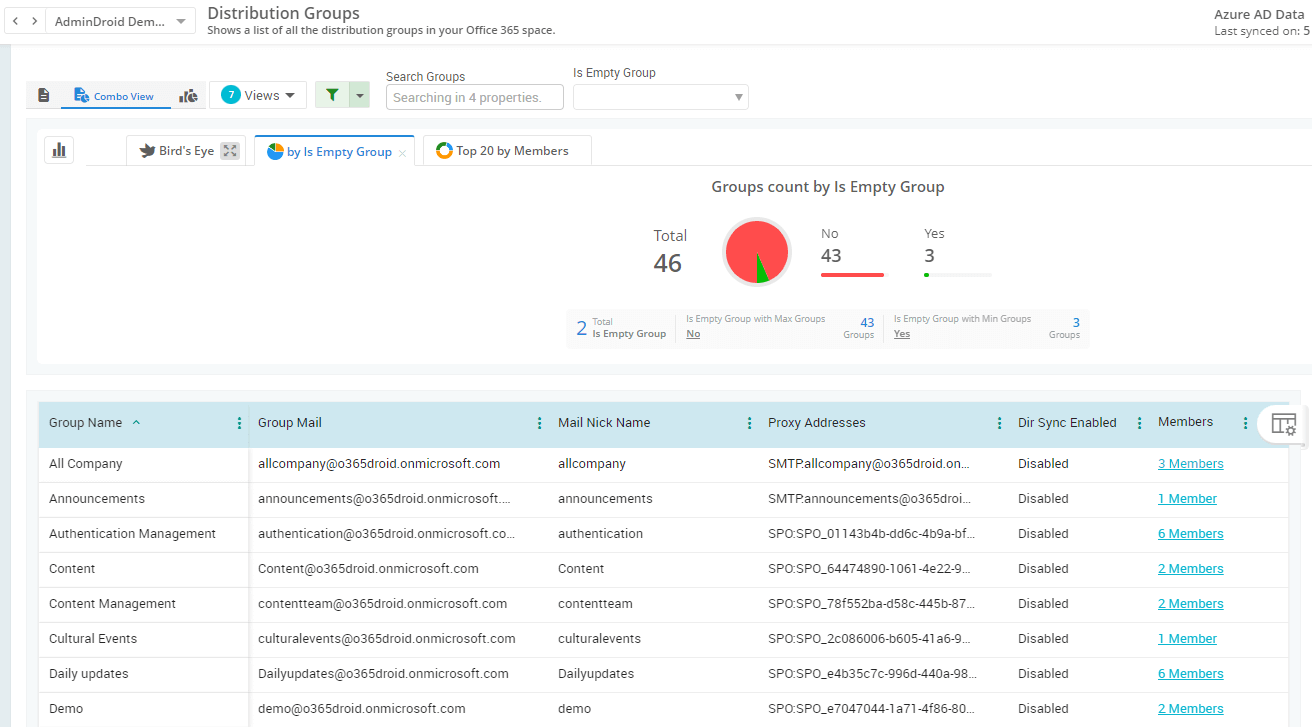Close the by Is Empty Group tab

[x=402, y=153]
